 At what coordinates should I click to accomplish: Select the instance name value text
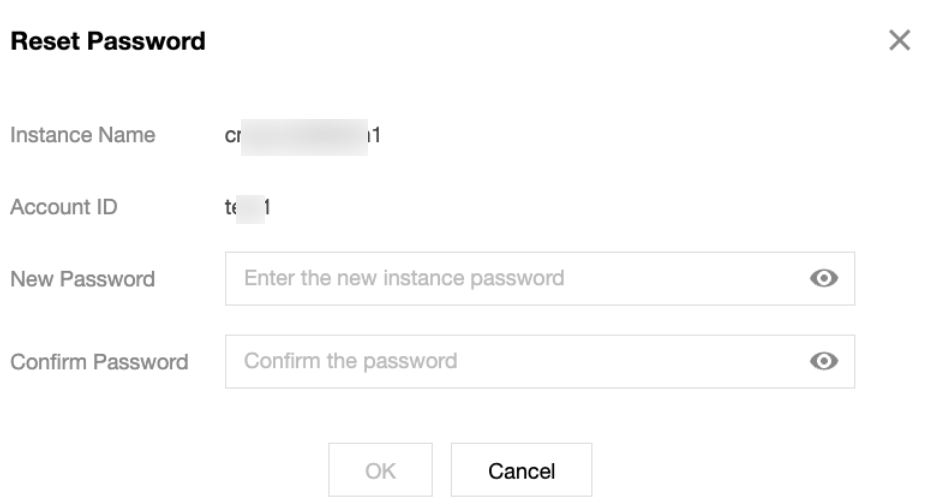(x=303, y=136)
